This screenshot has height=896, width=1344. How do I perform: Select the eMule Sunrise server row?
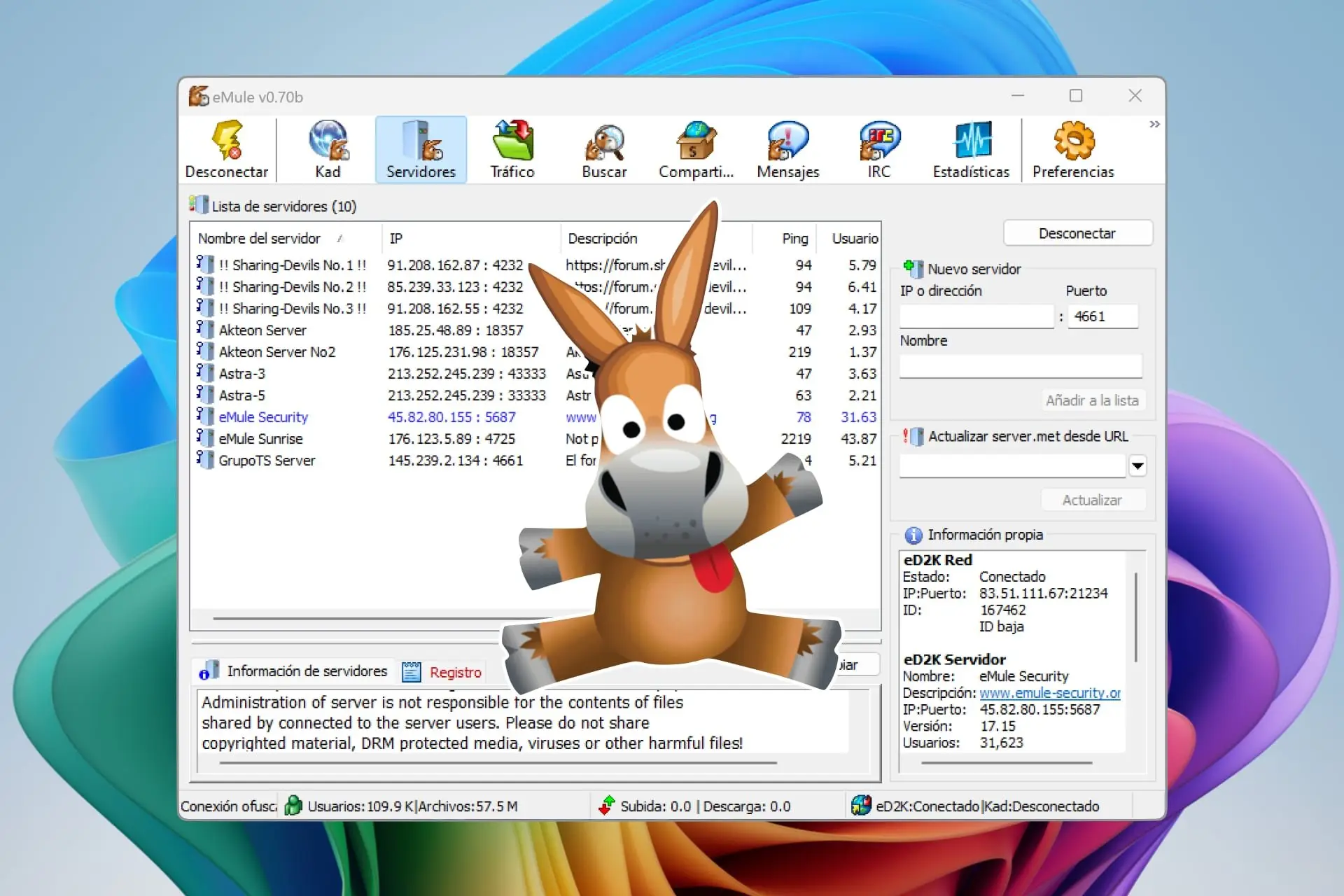tap(260, 439)
